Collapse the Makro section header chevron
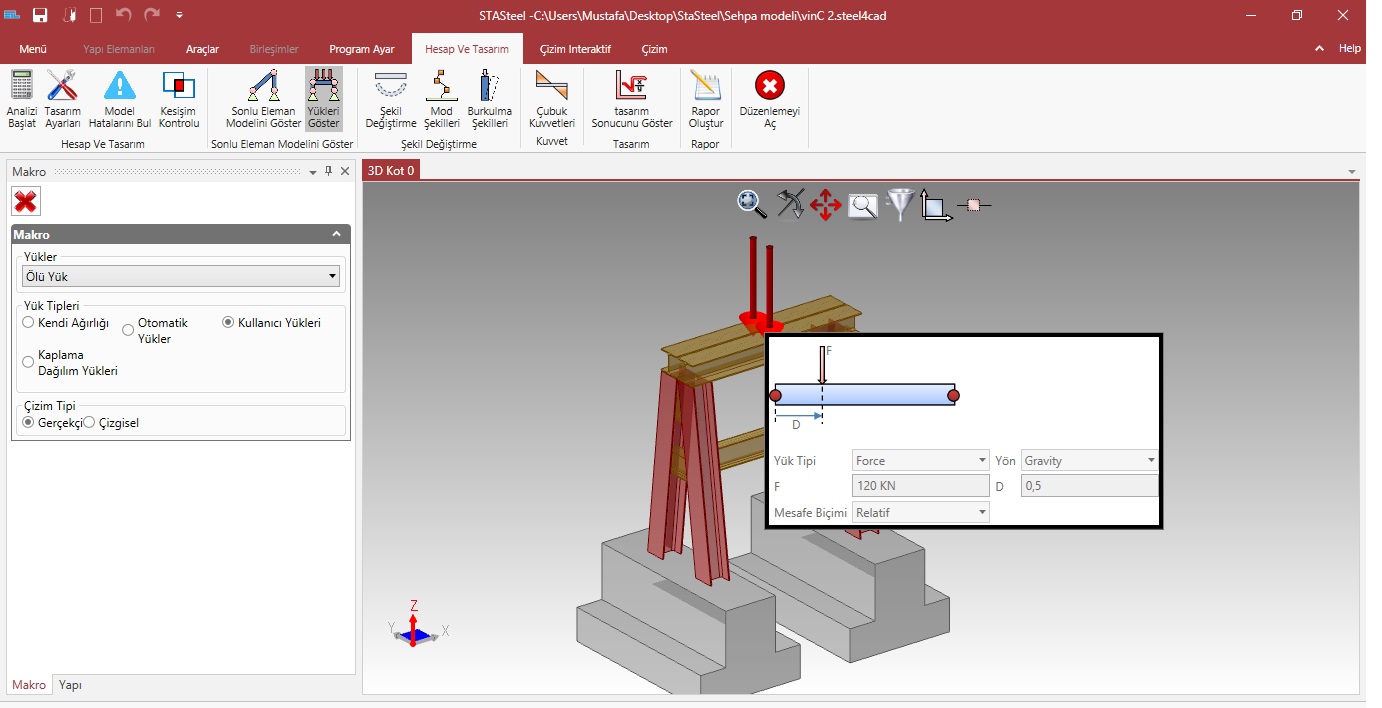The height and width of the screenshot is (708, 1382). point(337,234)
